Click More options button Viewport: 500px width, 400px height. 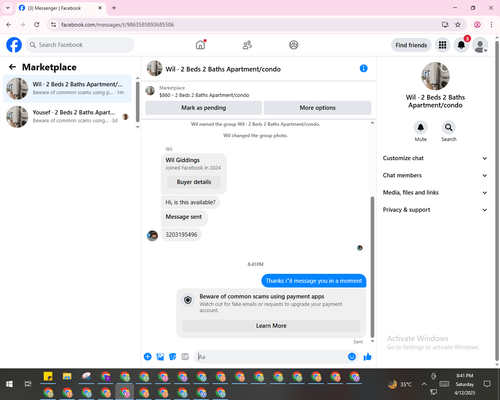[x=317, y=108]
